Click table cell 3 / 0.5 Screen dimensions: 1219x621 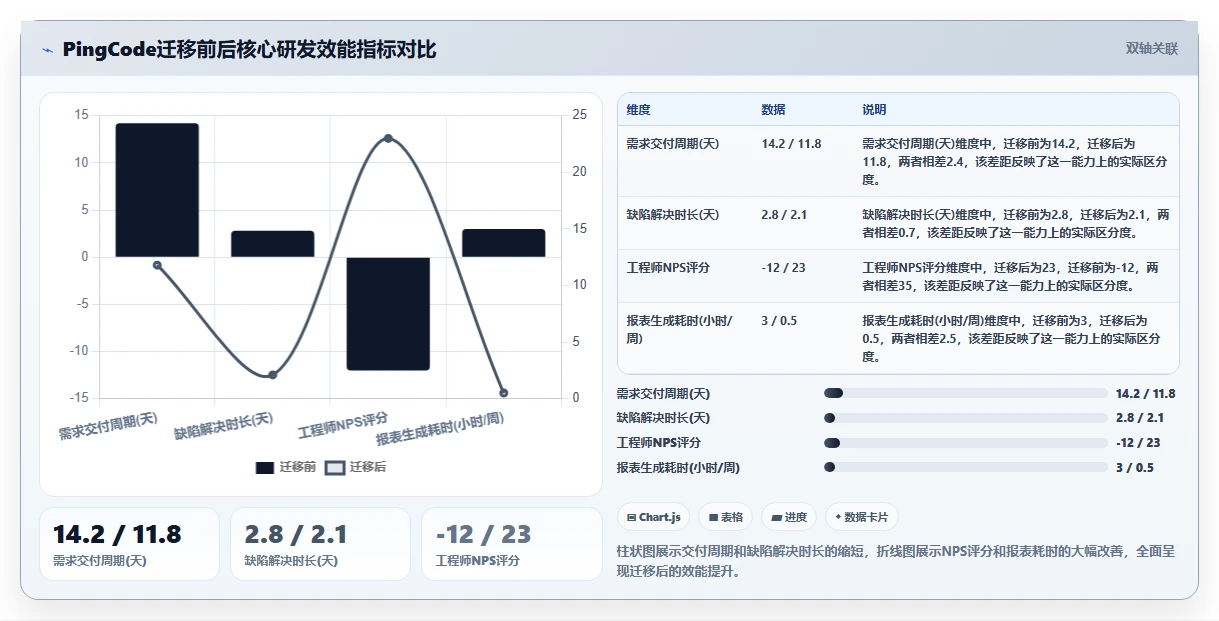click(x=780, y=321)
